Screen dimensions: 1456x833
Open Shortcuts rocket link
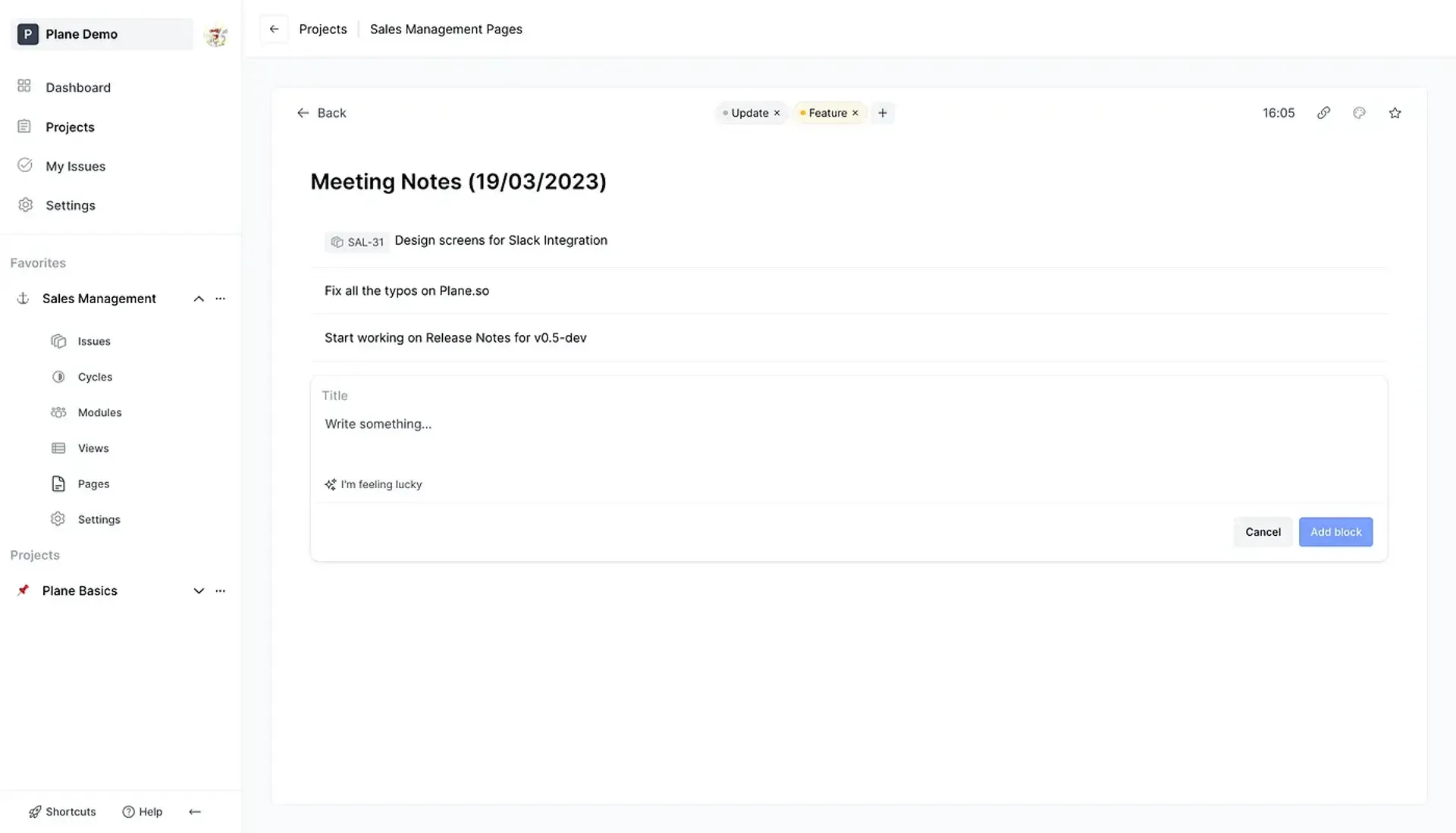click(x=63, y=812)
